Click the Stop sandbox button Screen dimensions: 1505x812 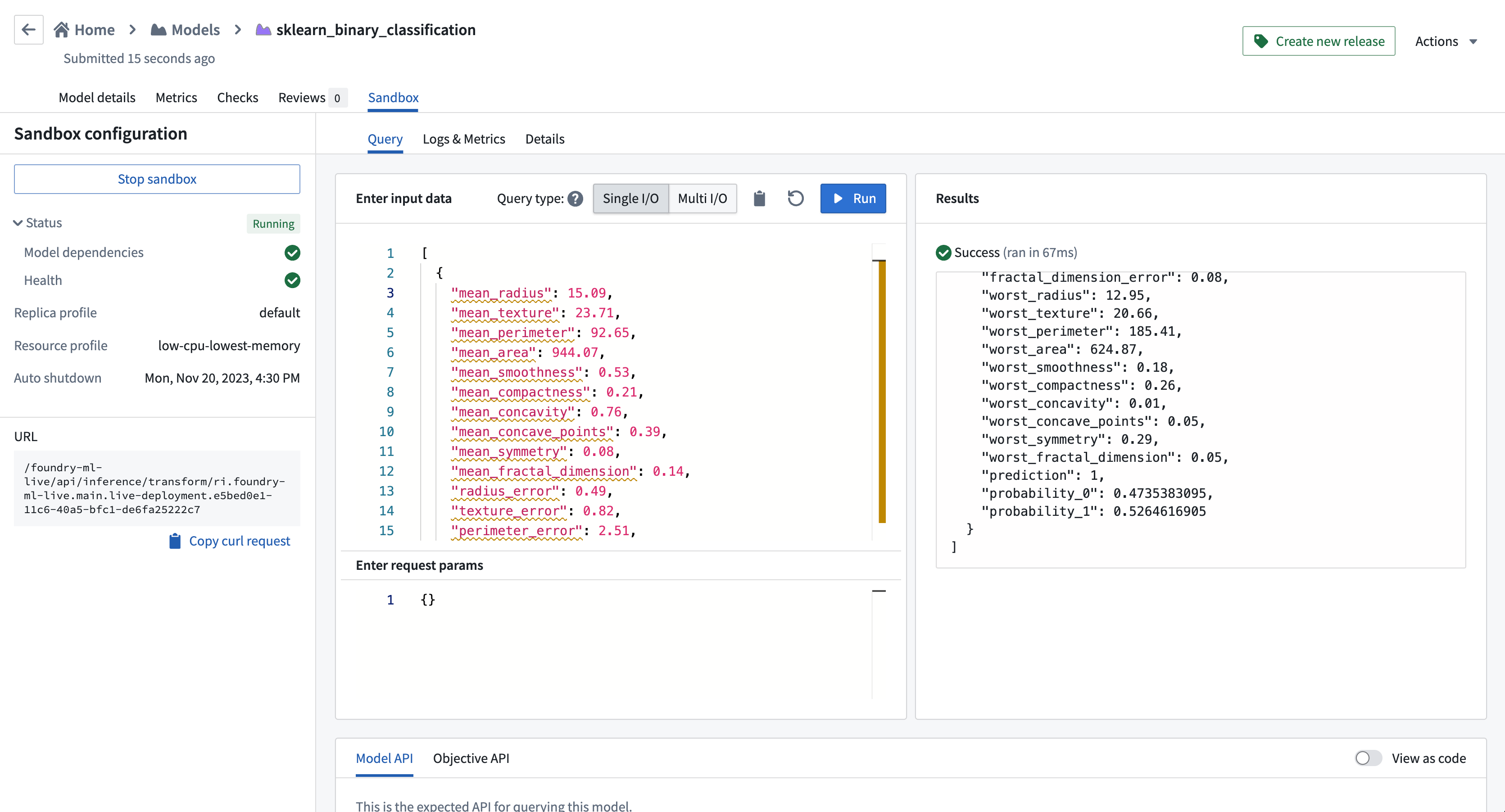157,179
